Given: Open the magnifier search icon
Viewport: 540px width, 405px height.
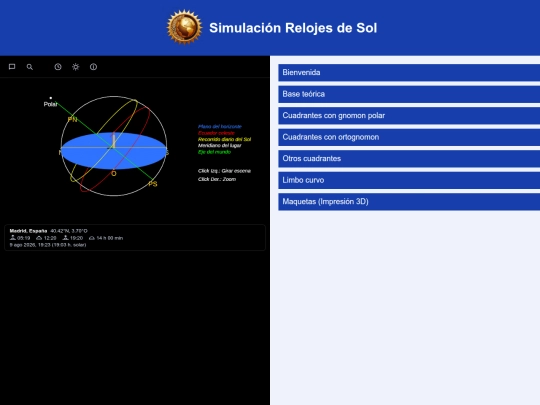Looking at the screenshot, I should 30,67.
